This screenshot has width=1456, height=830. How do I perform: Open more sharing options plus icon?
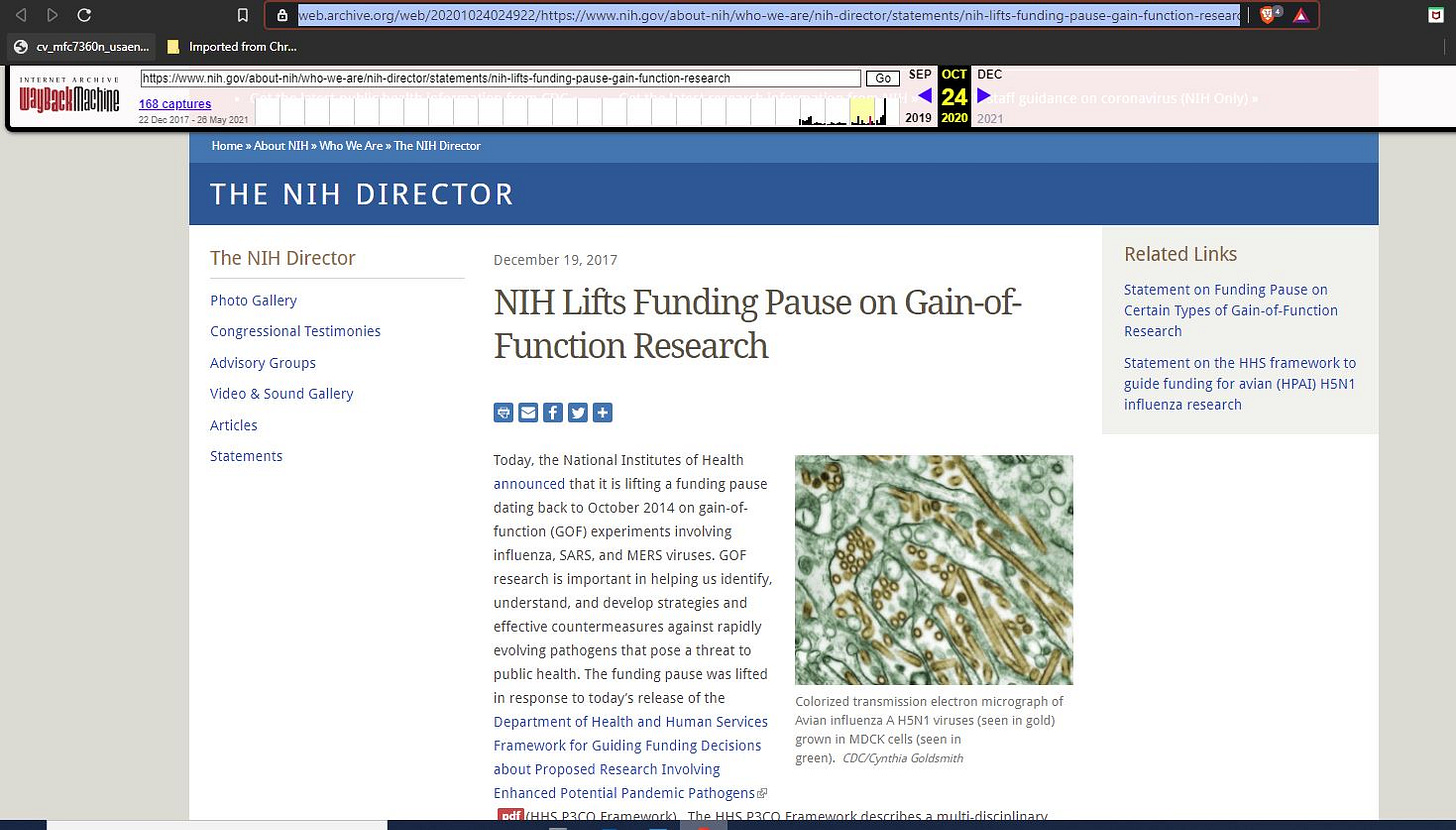602,413
